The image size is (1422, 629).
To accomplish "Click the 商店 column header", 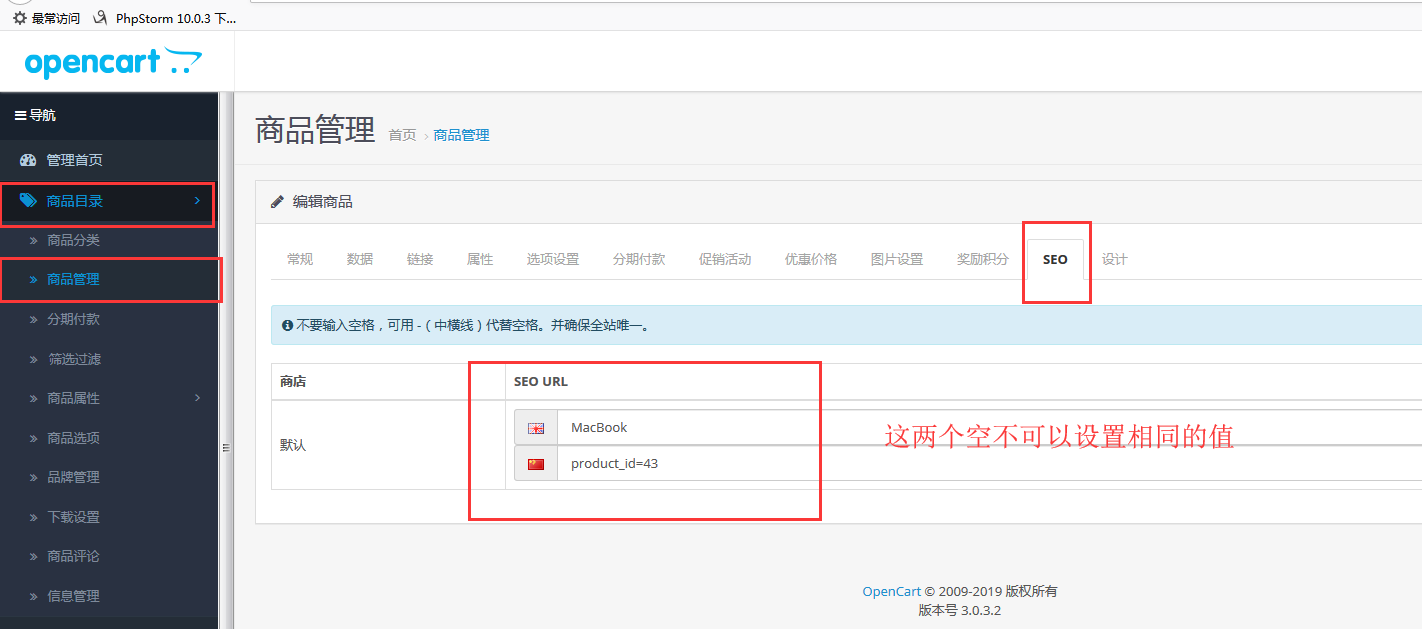I will pos(293,382).
